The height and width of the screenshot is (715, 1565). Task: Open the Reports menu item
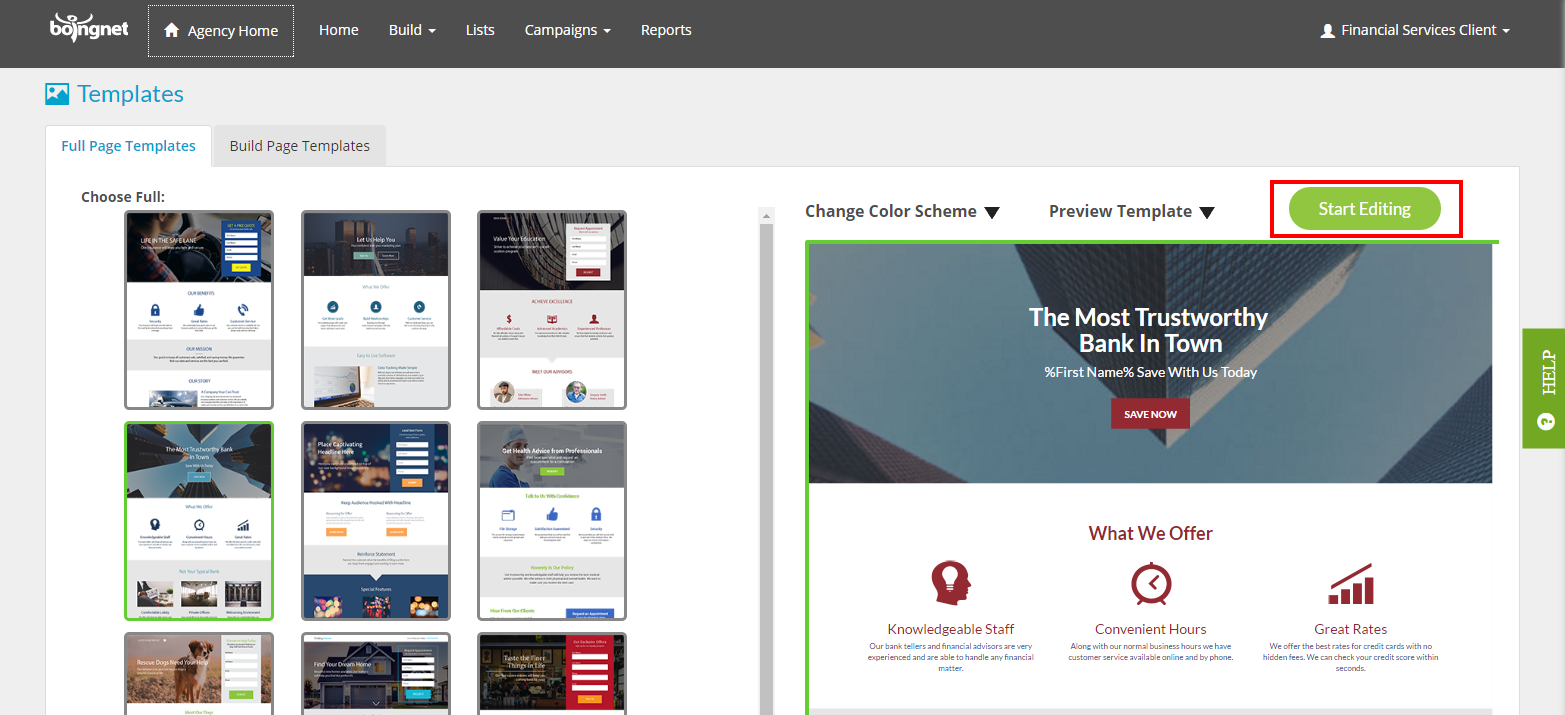666,30
